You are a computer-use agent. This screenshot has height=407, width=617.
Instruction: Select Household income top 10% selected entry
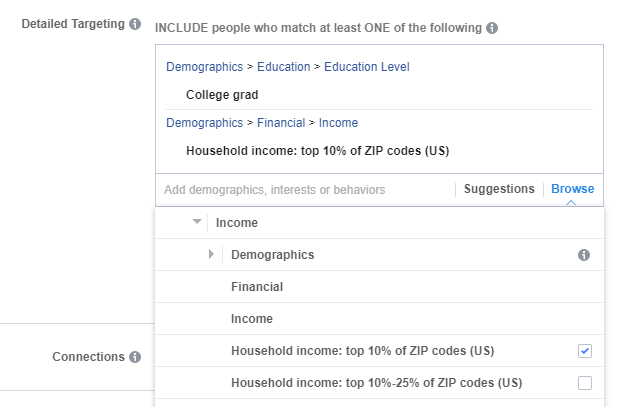[x=318, y=151]
